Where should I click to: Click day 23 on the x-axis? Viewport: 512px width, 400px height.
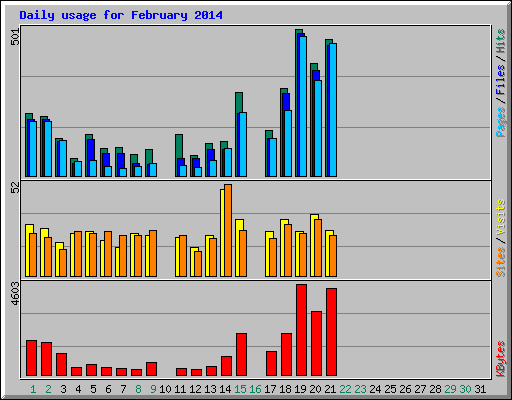360,389
